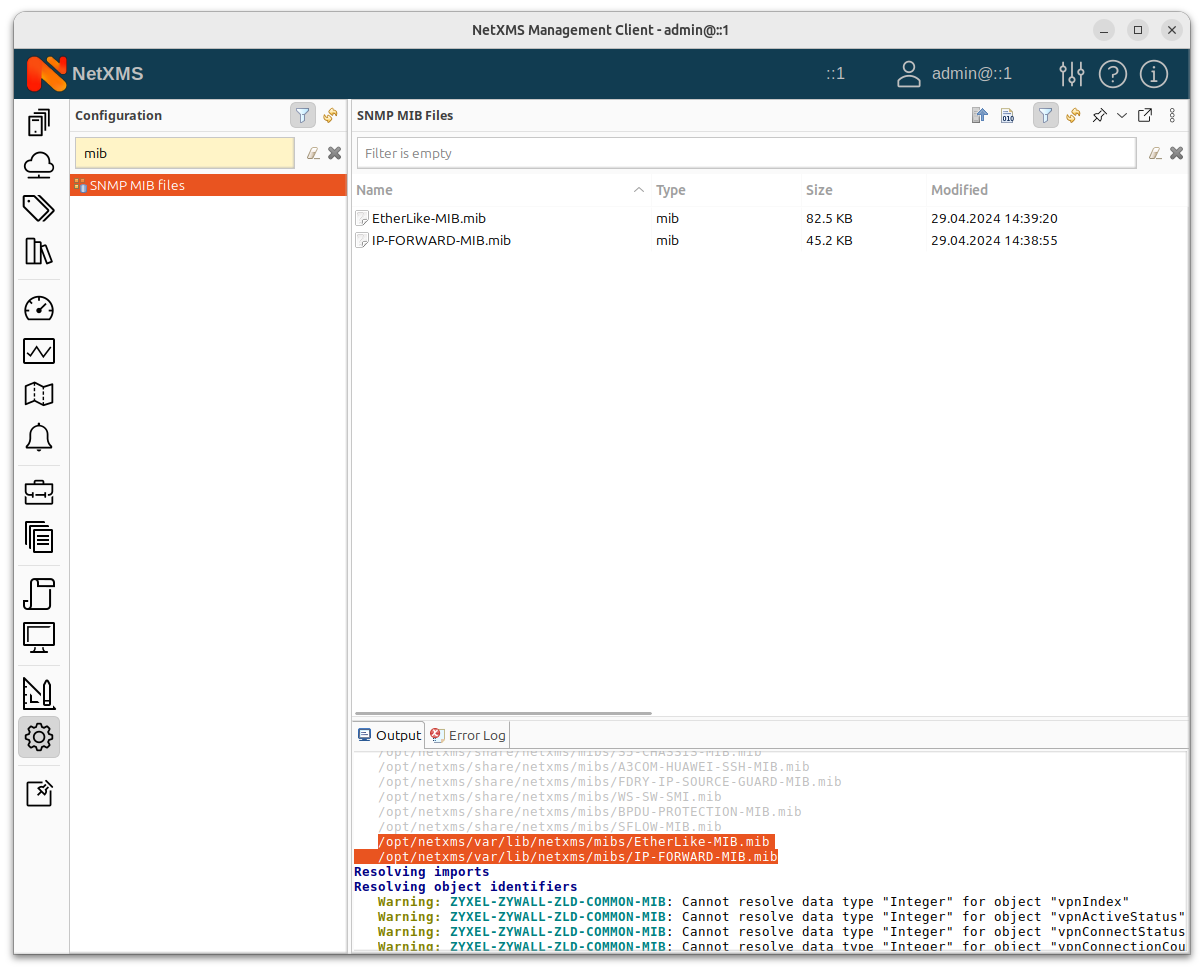Image resolution: width=1204 pixels, height=971 pixels.
Task: Open SNMP MIB Files in separate window
Action: click(x=1145, y=115)
